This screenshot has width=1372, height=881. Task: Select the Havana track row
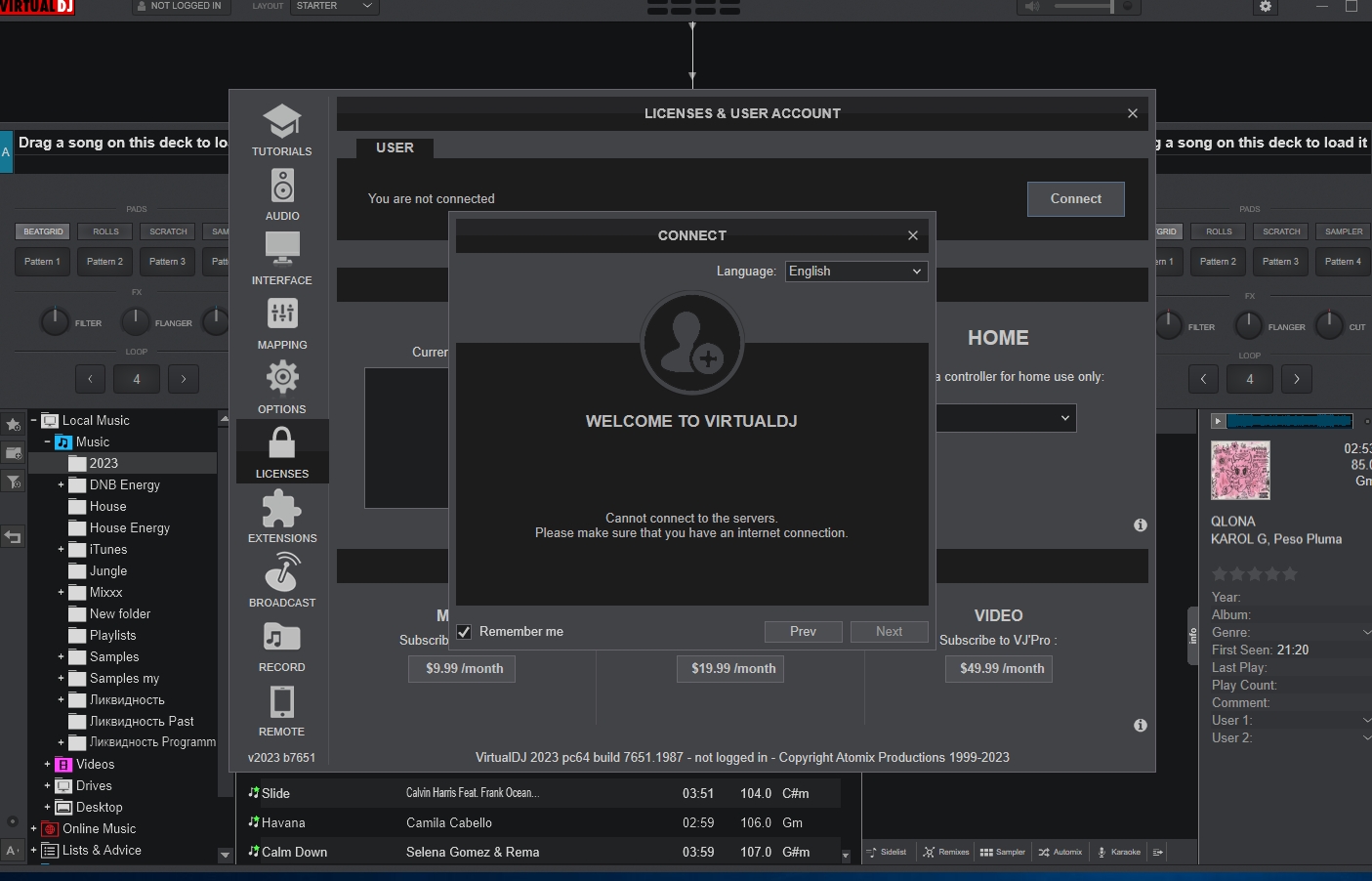point(539,823)
